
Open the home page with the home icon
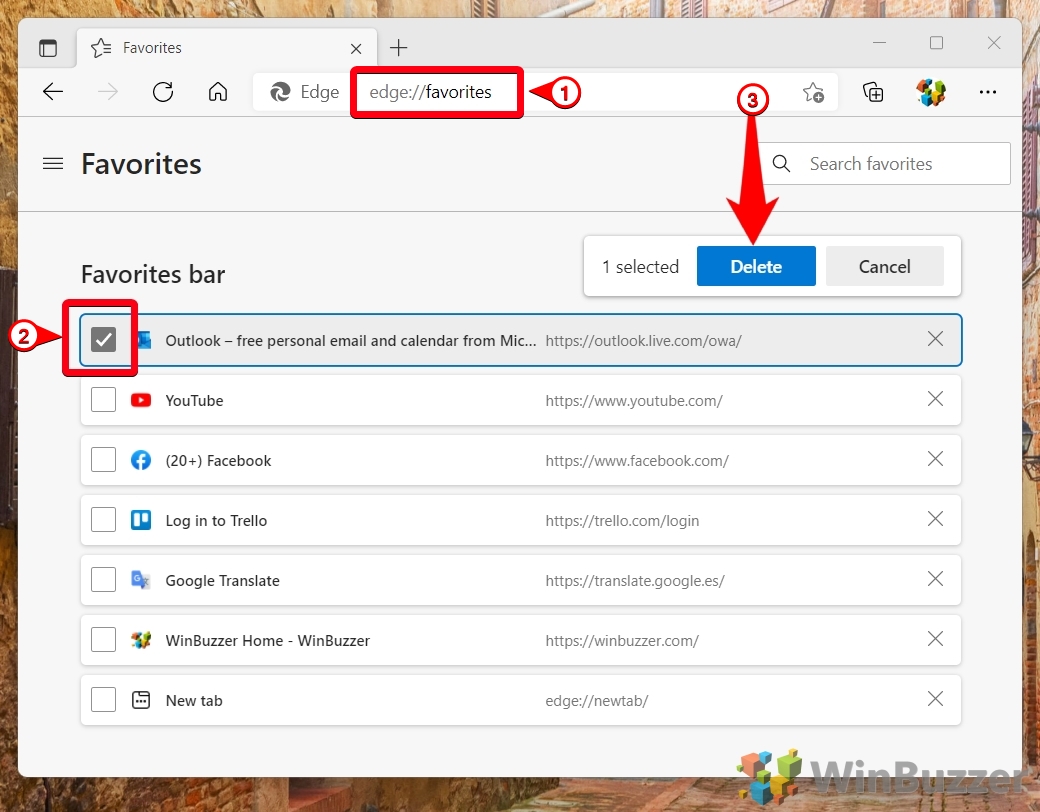tap(218, 92)
